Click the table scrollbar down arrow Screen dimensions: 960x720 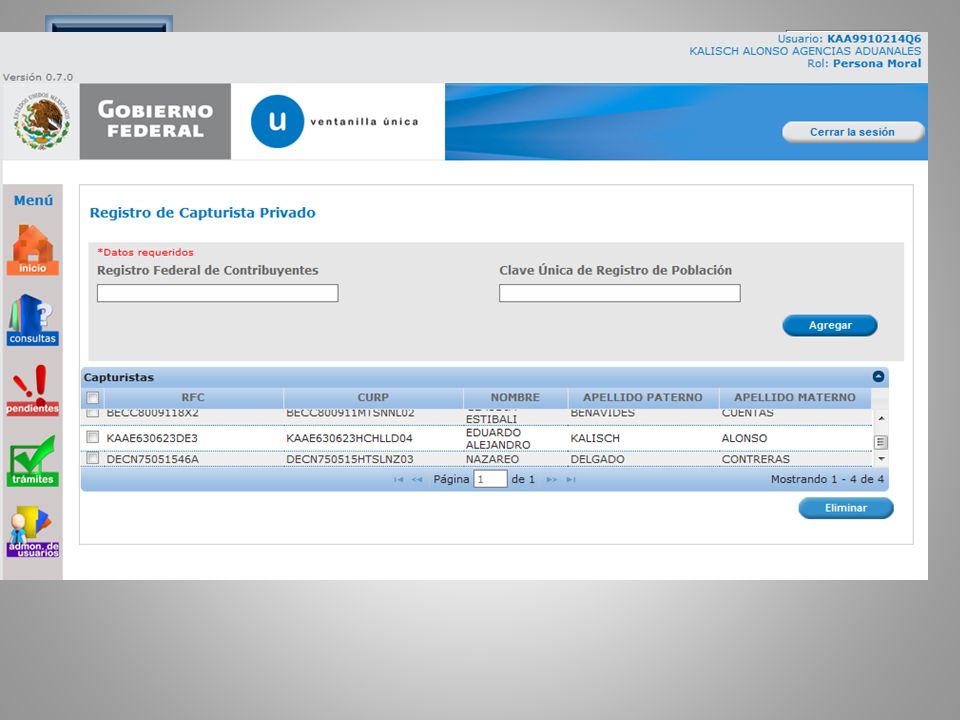coord(881,459)
